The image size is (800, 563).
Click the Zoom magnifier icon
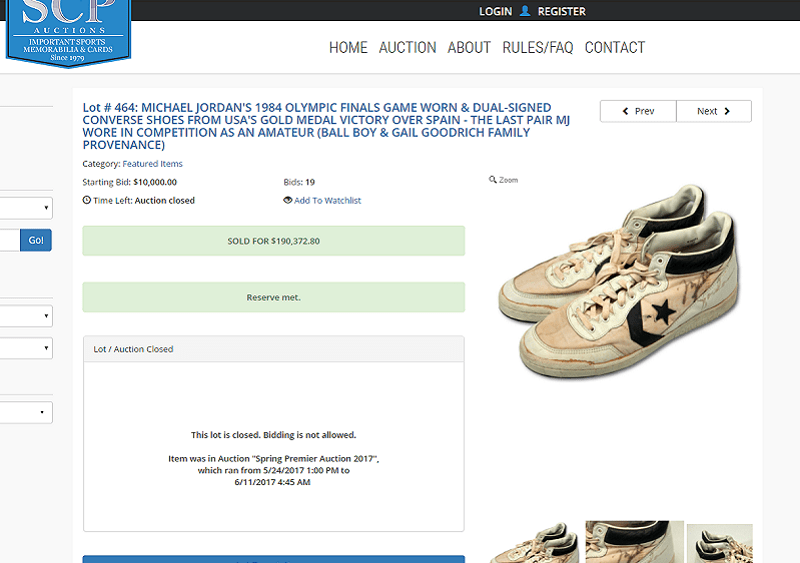click(x=492, y=180)
